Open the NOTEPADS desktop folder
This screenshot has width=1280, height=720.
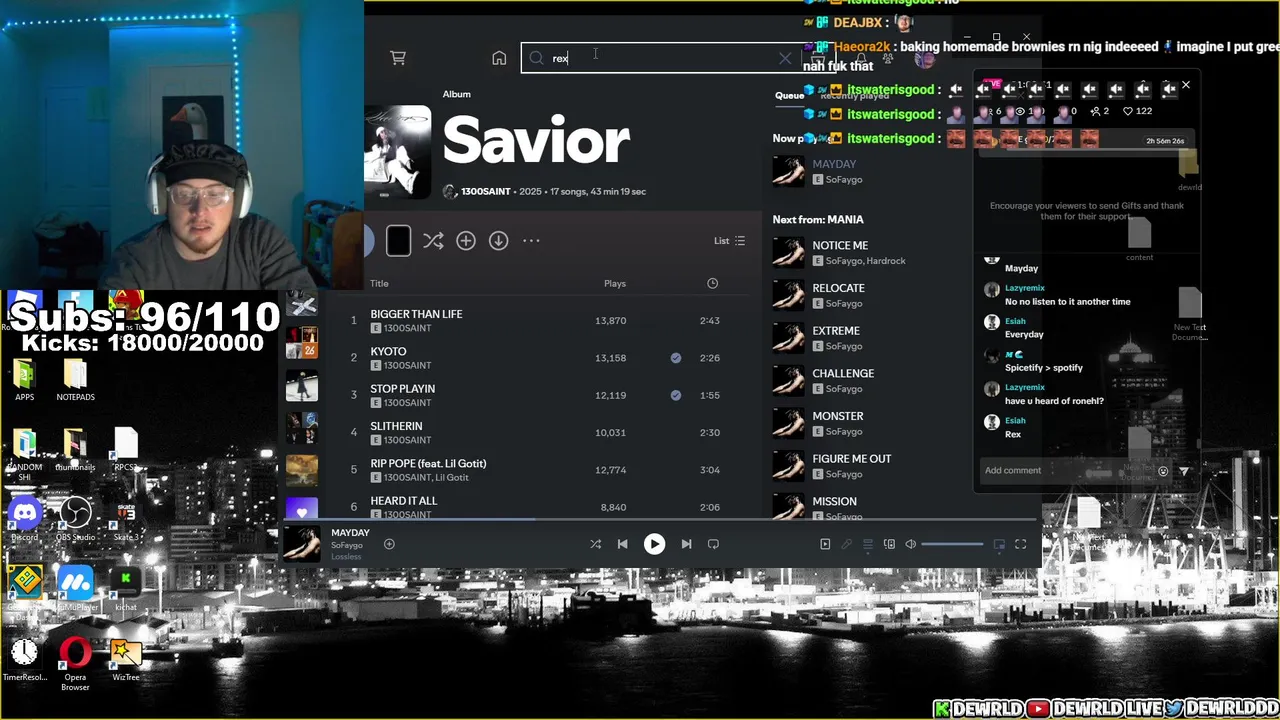[75, 379]
